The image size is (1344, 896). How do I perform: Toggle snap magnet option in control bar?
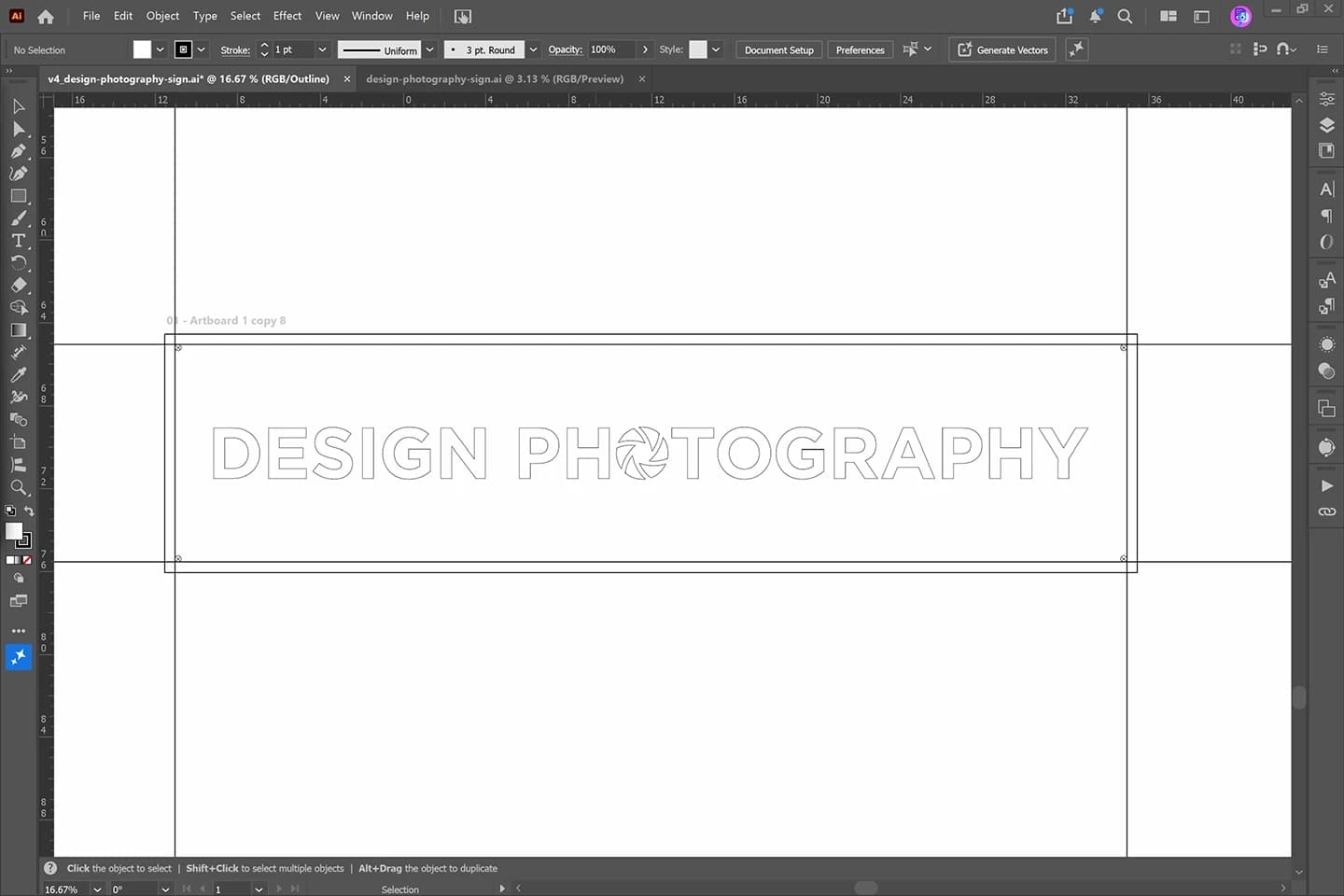point(1286,49)
